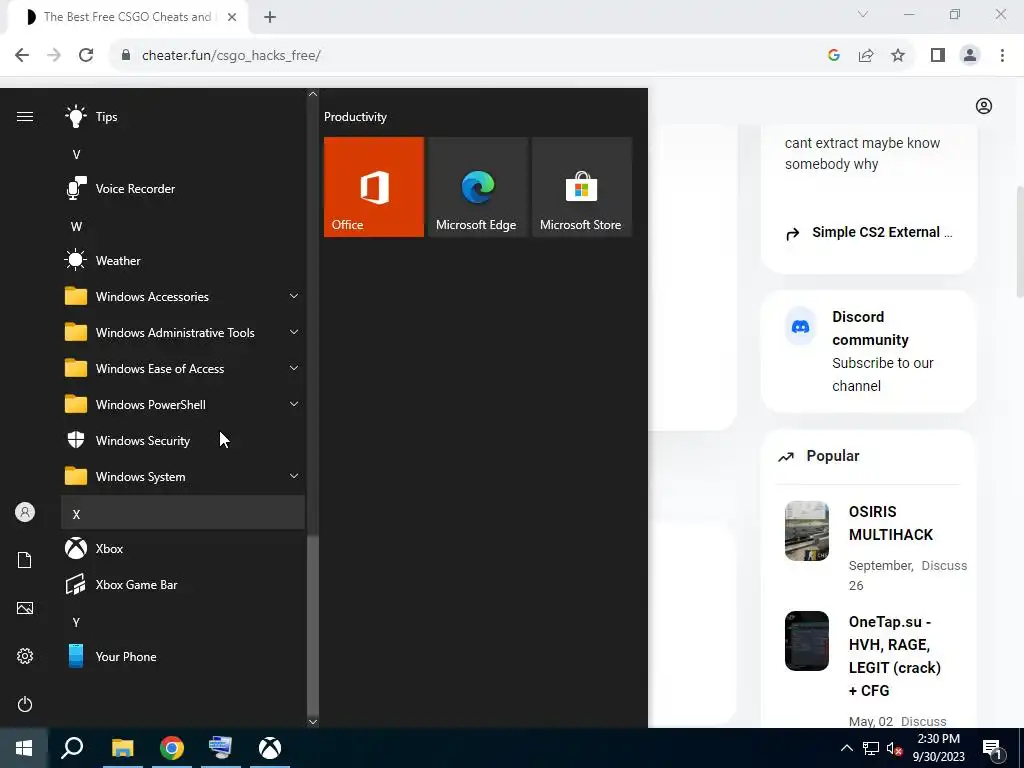Click Start list scroll-down arrow

(313, 722)
